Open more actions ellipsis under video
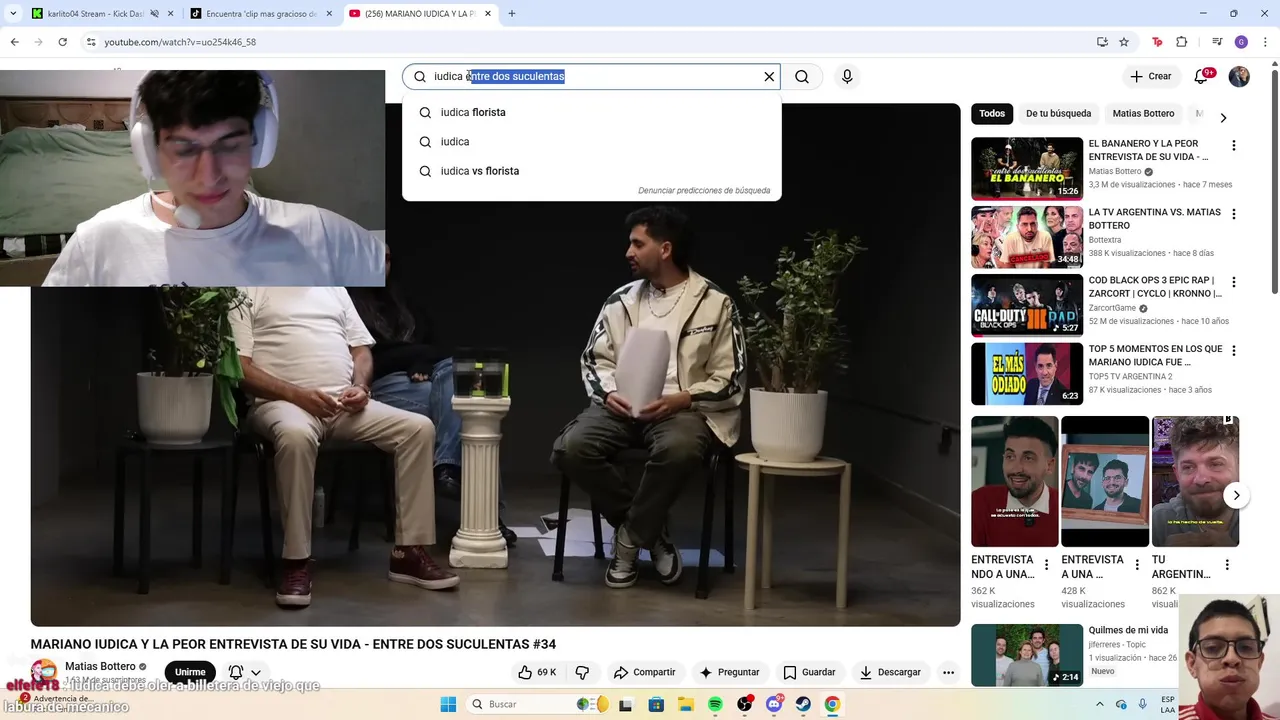The height and width of the screenshot is (720, 1280). point(948,672)
